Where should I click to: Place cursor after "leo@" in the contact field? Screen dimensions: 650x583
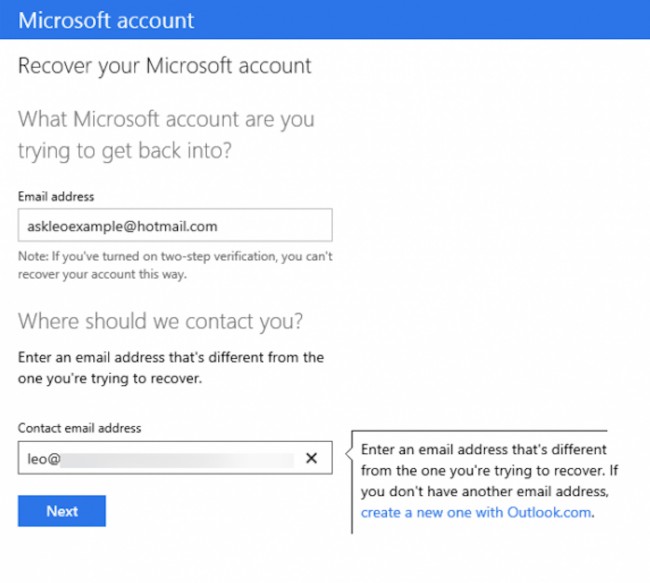(x=61, y=458)
